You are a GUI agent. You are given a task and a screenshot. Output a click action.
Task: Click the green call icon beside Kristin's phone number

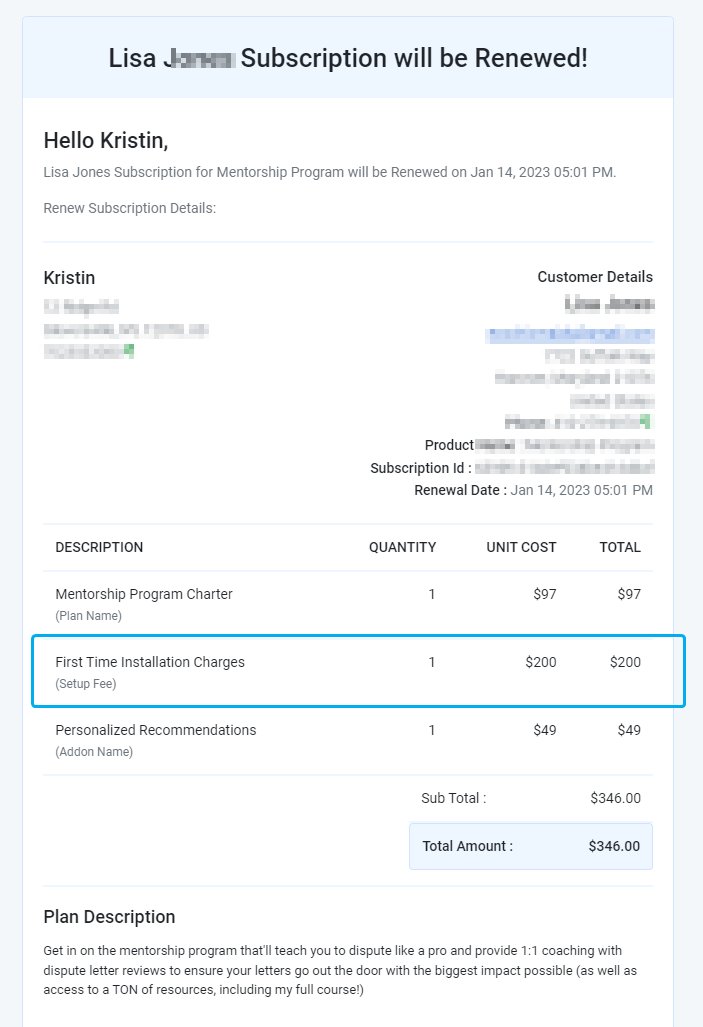129,351
